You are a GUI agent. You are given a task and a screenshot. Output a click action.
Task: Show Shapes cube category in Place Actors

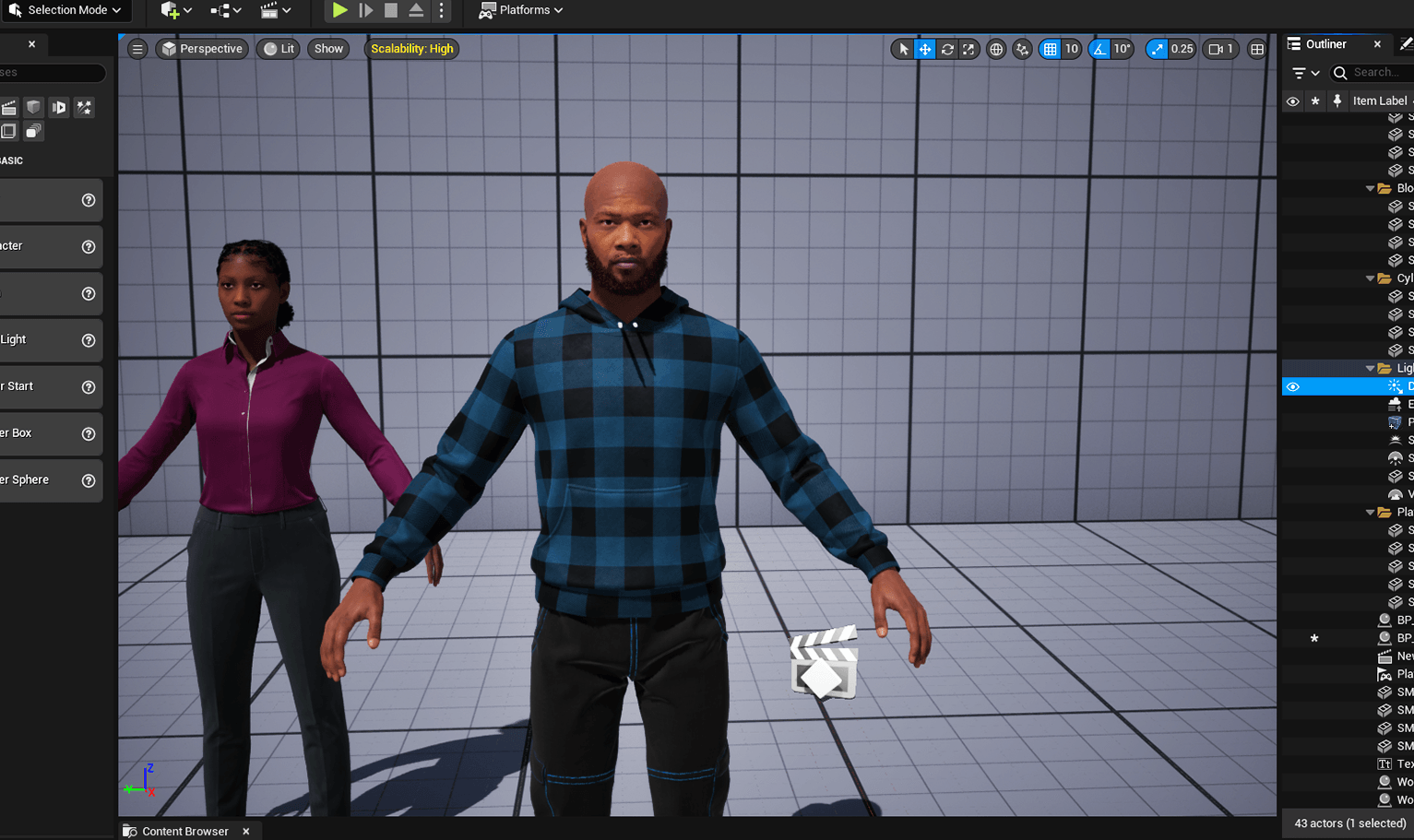[x=34, y=108]
